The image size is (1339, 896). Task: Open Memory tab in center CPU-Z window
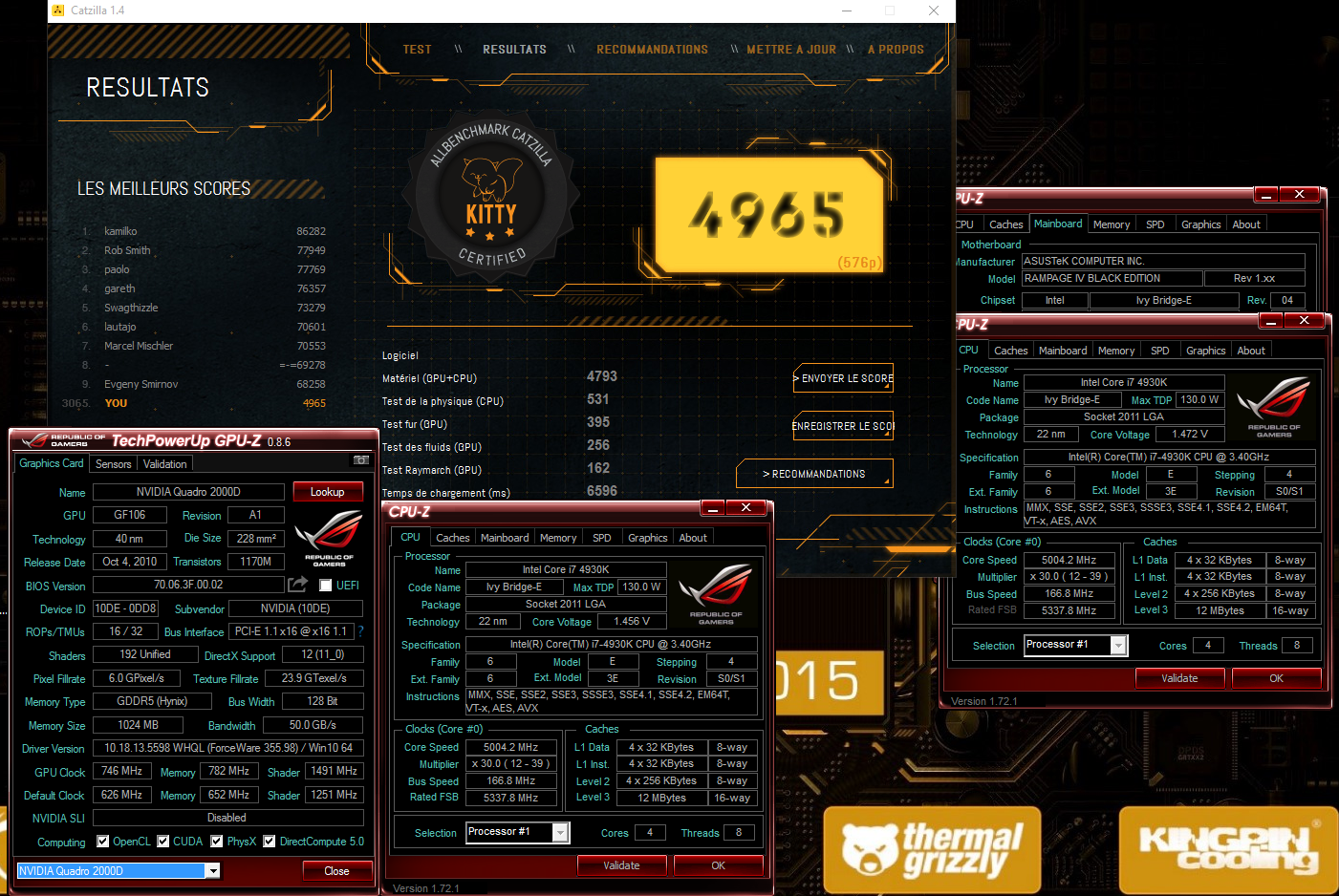[x=558, y=538]
